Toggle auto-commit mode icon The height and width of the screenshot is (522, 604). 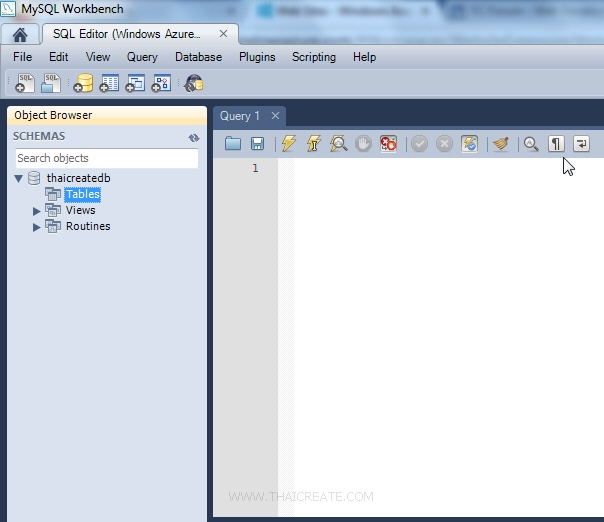pos(470,144)
